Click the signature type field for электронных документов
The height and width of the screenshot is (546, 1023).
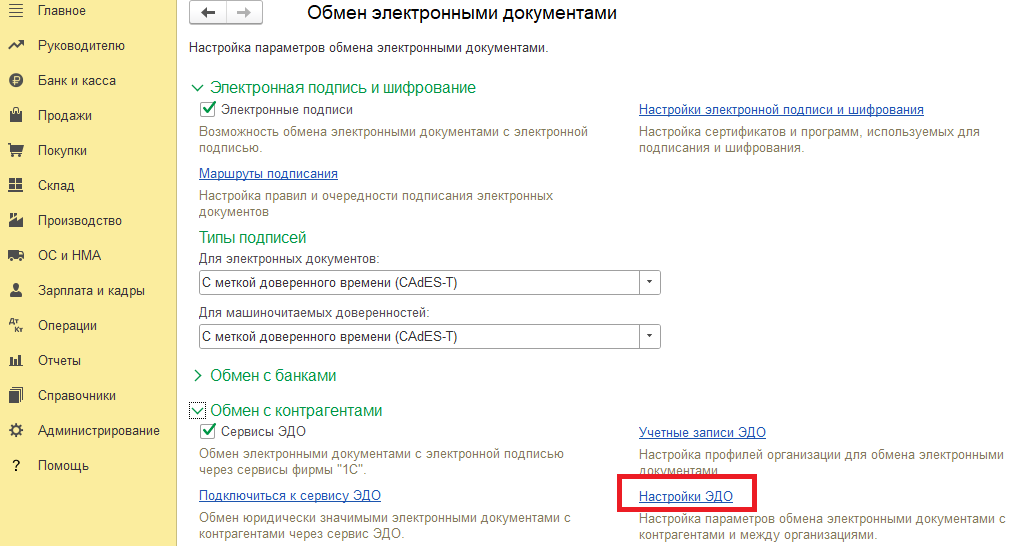(419, 282)
